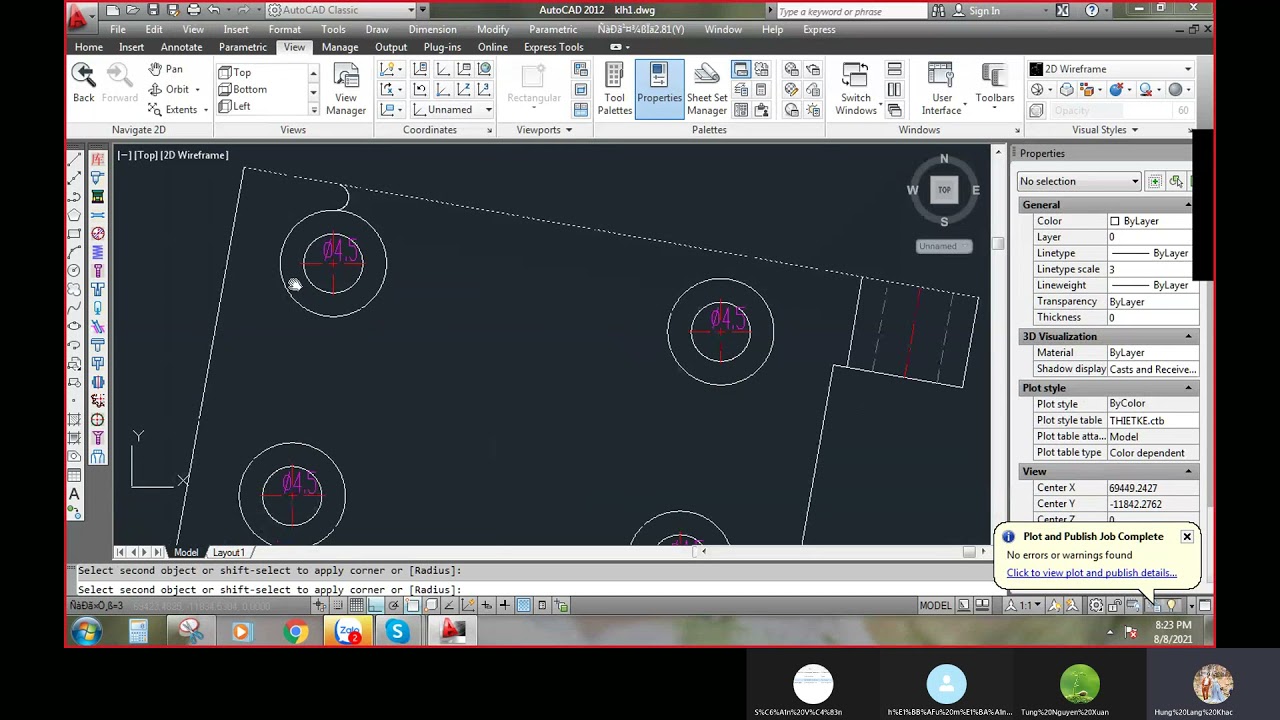Viewport: 1280px width, 720px height.
Task: Click the command line input area
Action: tap(530, 589)
